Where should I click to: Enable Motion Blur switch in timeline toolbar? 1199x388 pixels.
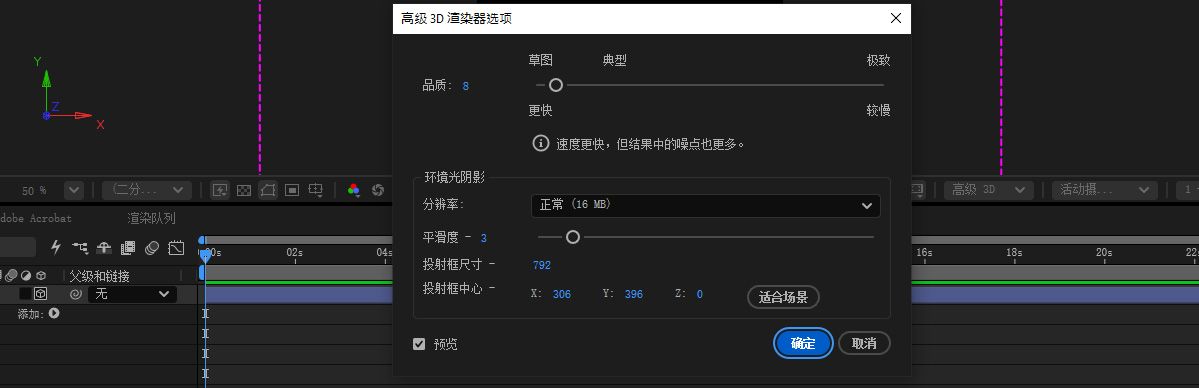(x=152, y=247)
